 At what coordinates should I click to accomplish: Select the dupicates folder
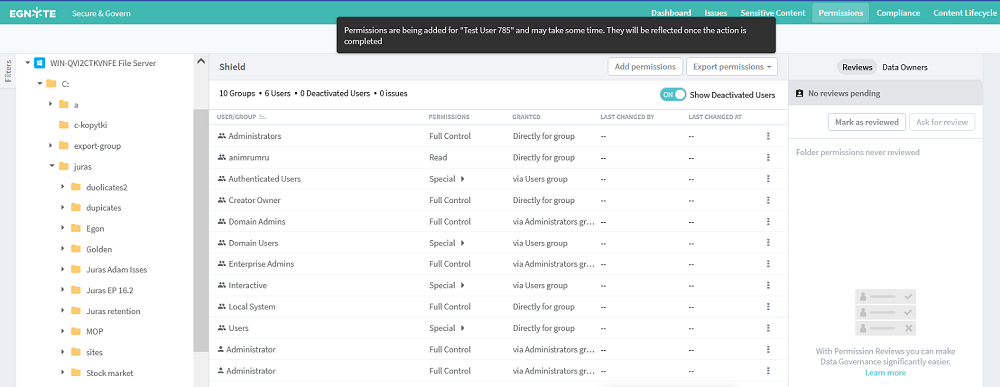[x=103, y=208]
